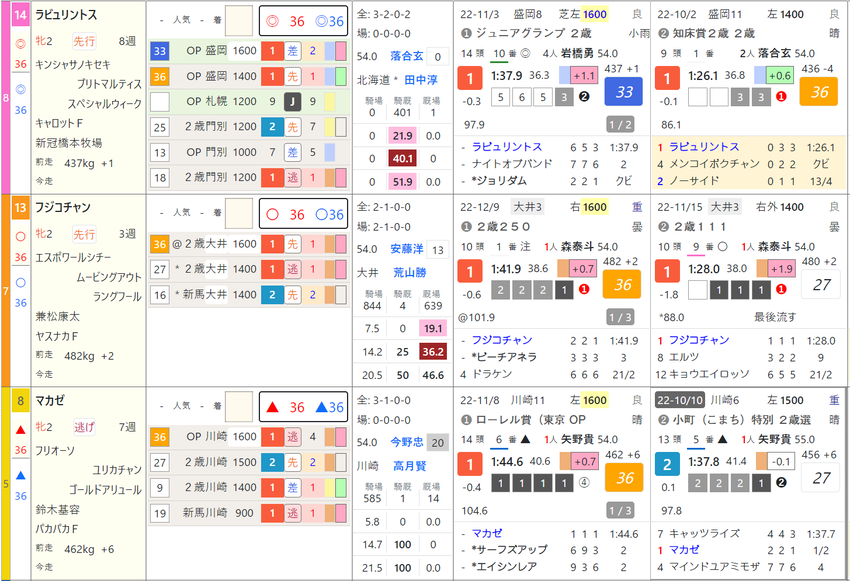Open ジュニアグランプ 2歳 race title

[533, 34]
